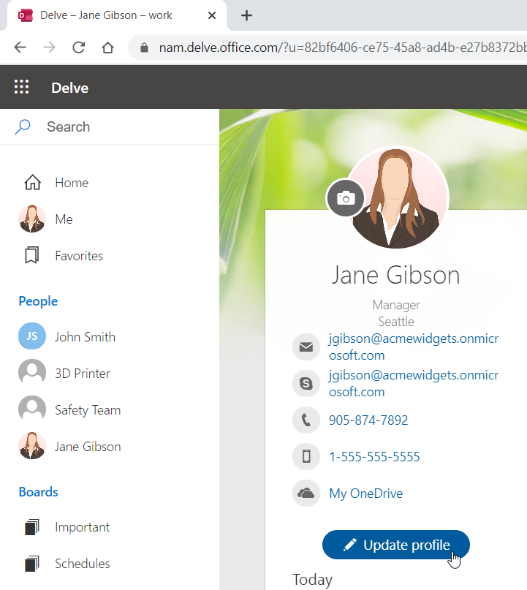Viewport: 527px width, 590px height.
Task: Click the Skype icon
Action: pos(306,383)
